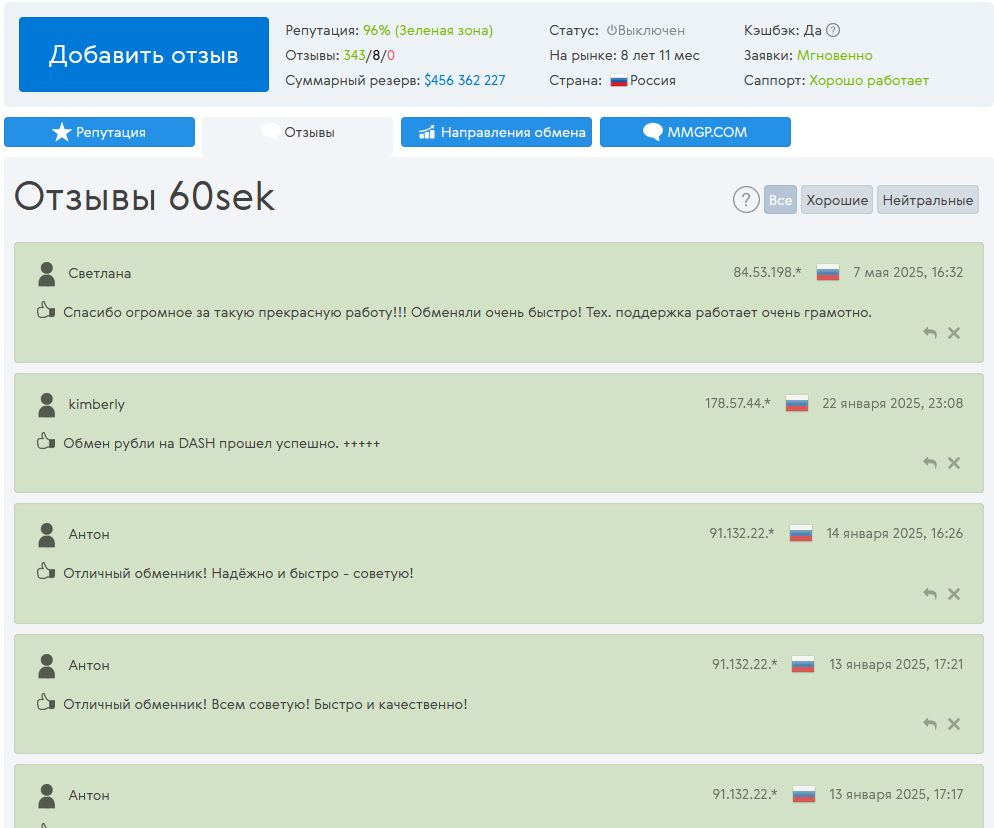Click thumbs-up icon on kimberly's review
The image size is (994, 828).
click(x=44, y=441)
